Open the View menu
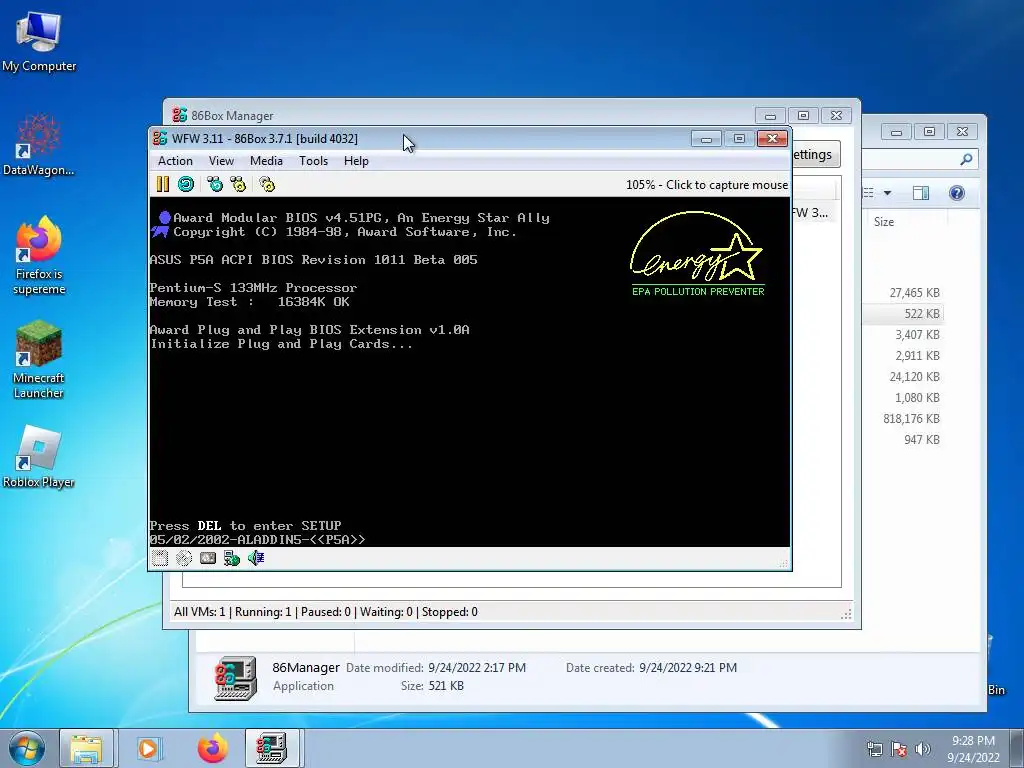This screenshot has height=768, width=1024. coord(221,161)
